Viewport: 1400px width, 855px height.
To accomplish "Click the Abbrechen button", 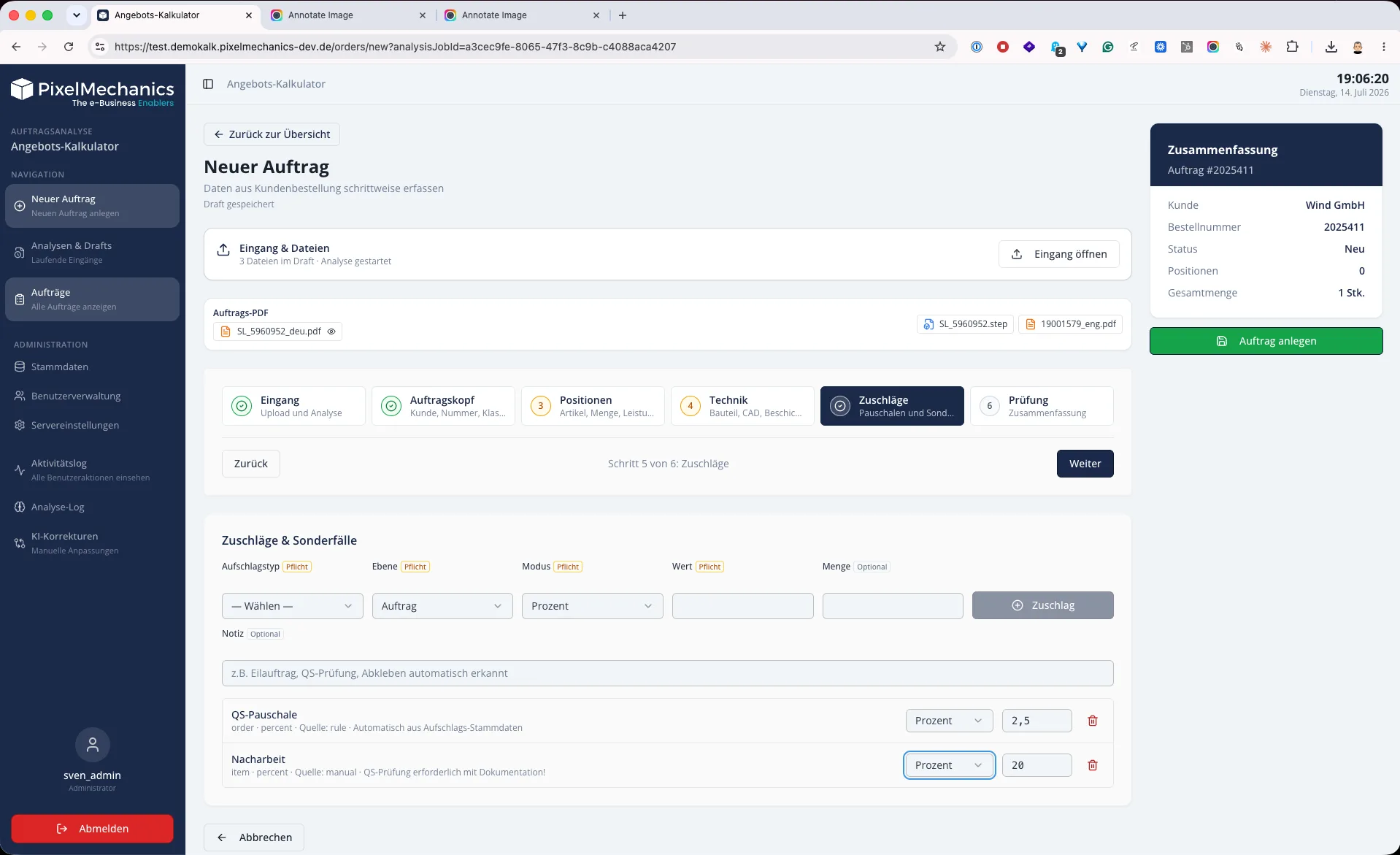I will (x=254, y=837).
